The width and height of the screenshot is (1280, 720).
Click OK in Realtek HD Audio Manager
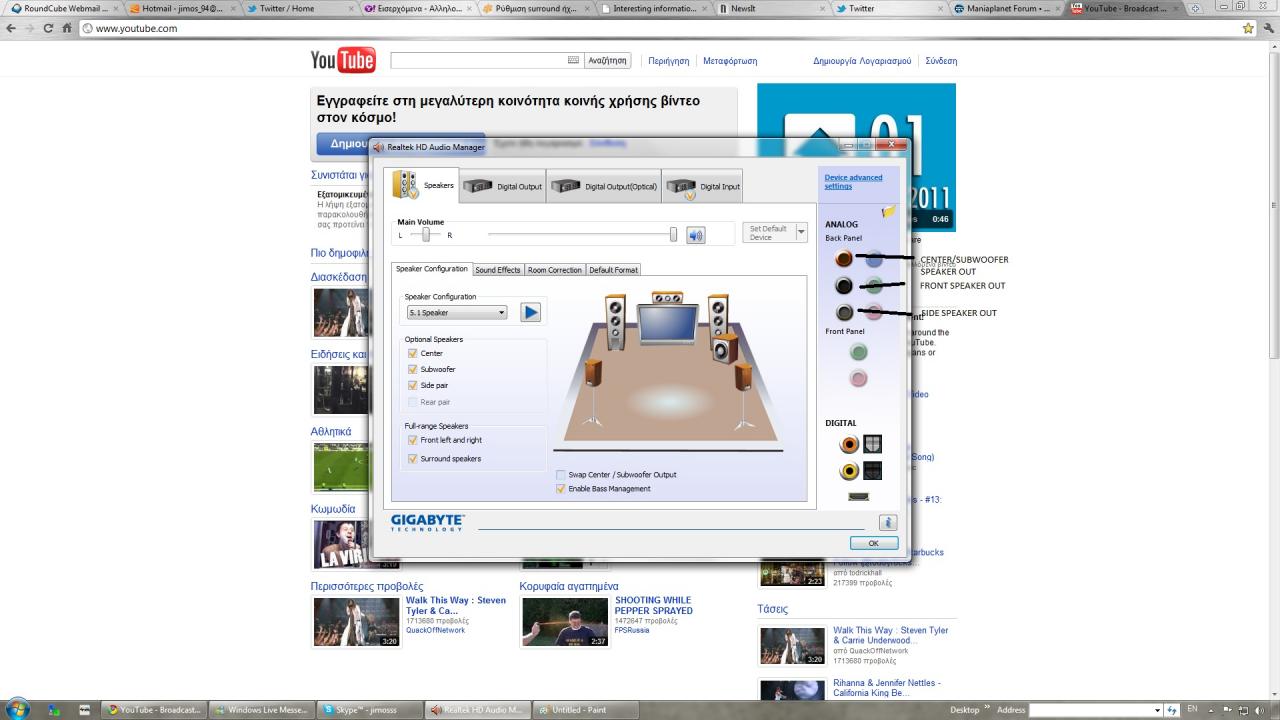873,543
